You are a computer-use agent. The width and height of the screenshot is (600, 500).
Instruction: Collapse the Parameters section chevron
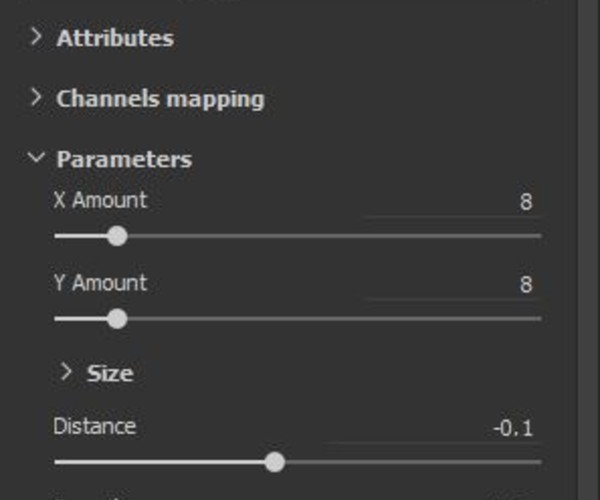36,158
